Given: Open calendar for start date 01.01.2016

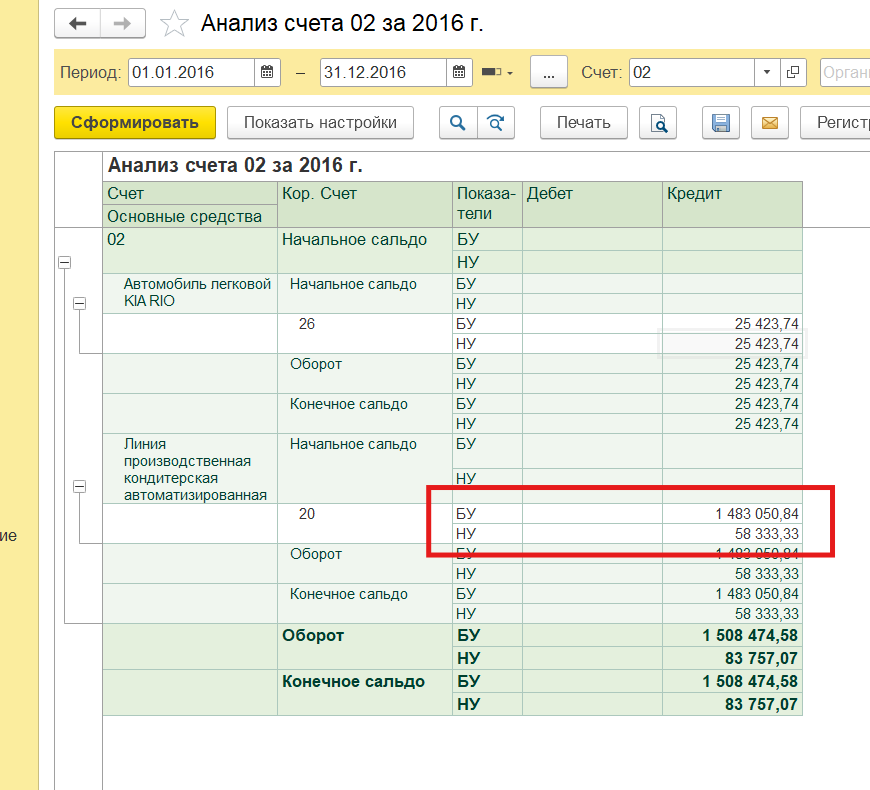Looking at the screenshot, I should [x=268, y=72].
